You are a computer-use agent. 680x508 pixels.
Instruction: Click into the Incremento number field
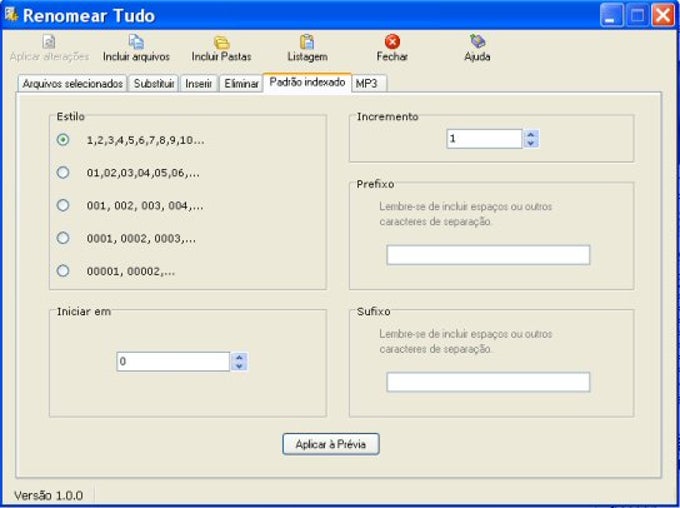pyautogui.click(x=484, y=139)
